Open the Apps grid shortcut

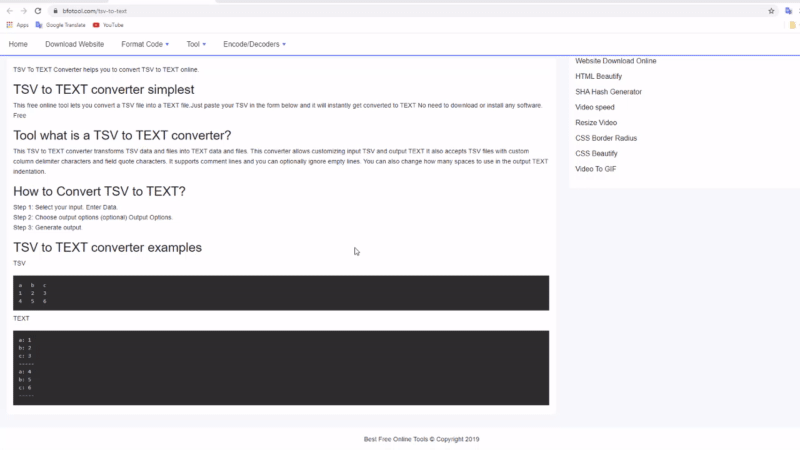17,24
